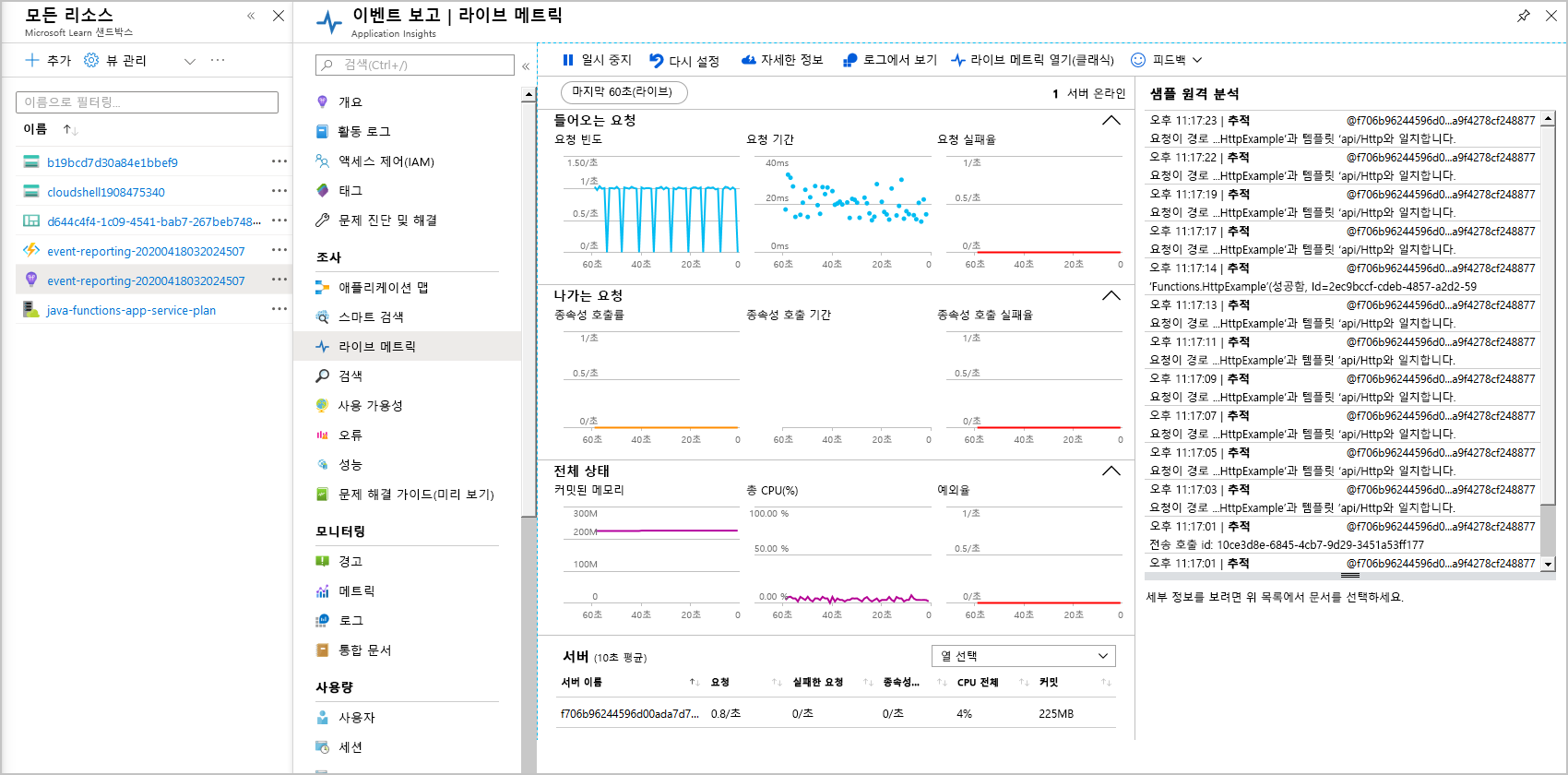Click the 다시 설정 reset button

683,61
